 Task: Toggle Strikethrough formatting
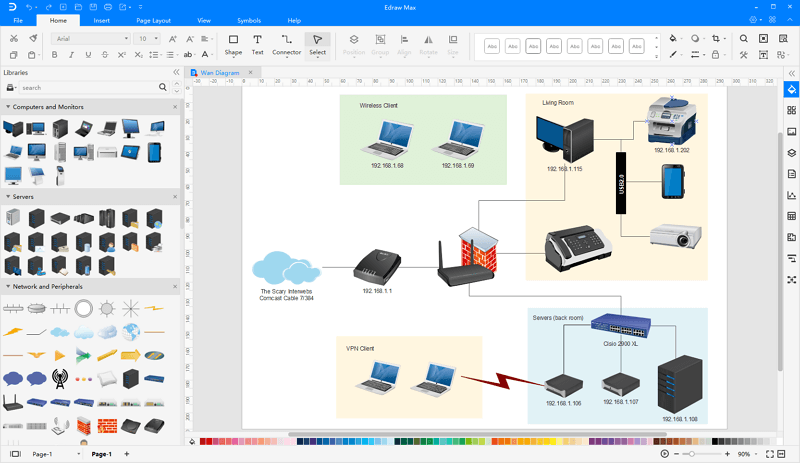(x=105, y=55)
